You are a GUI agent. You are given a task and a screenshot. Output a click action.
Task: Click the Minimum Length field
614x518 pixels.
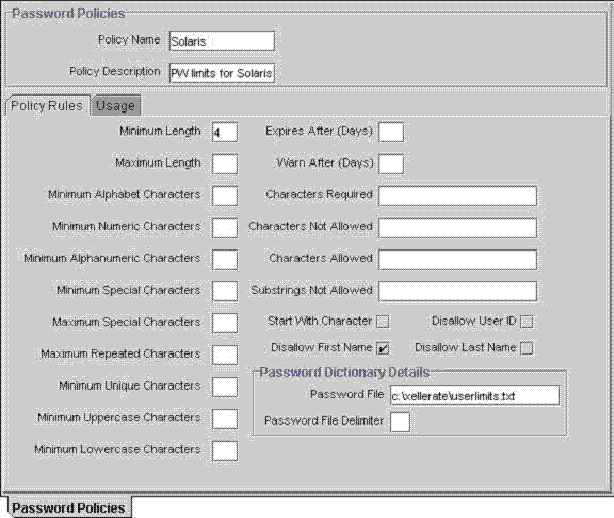coord(225,132)
